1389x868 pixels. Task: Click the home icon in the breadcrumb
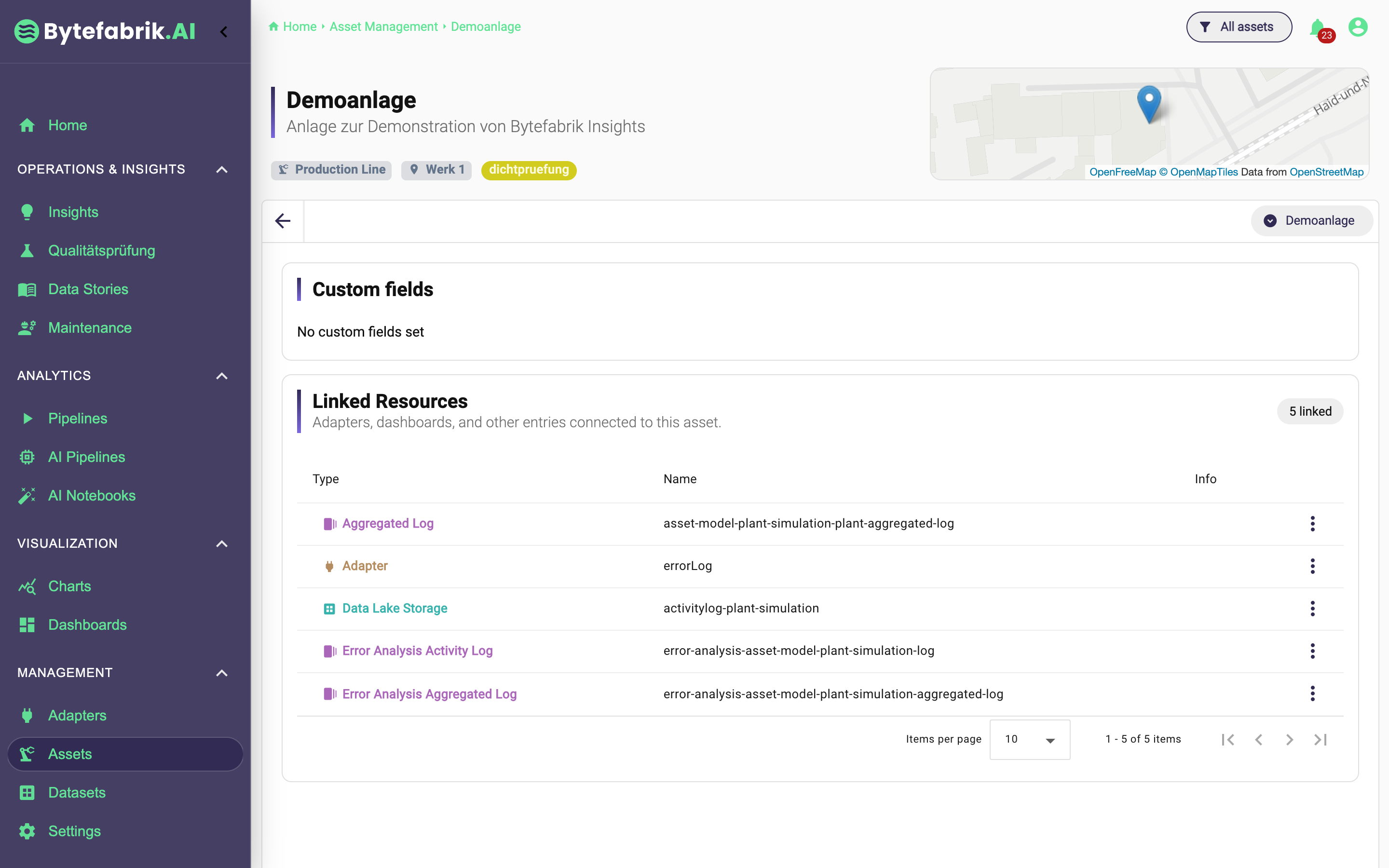(274, 27)
